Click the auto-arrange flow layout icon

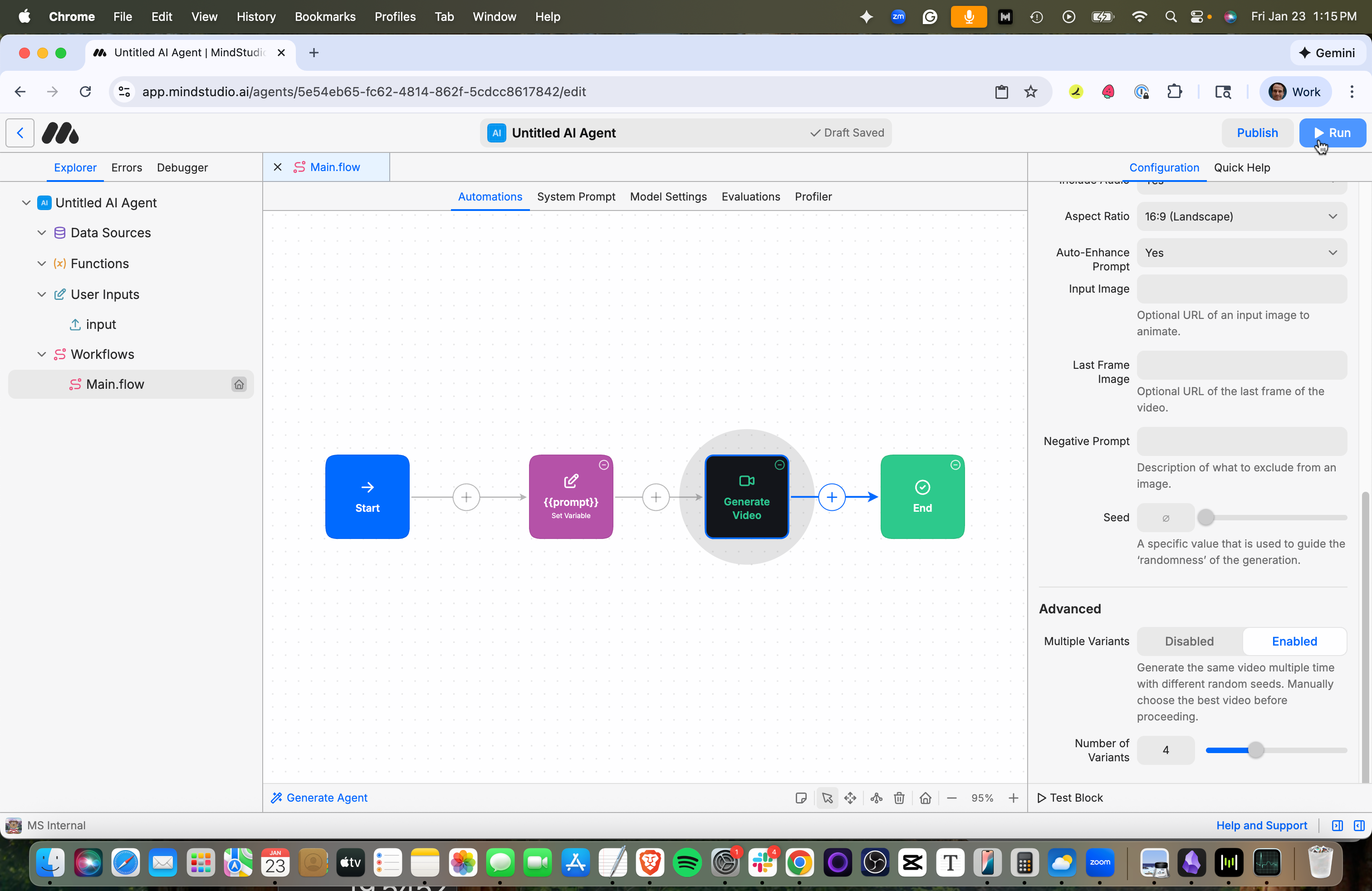(x=876, y=798)
